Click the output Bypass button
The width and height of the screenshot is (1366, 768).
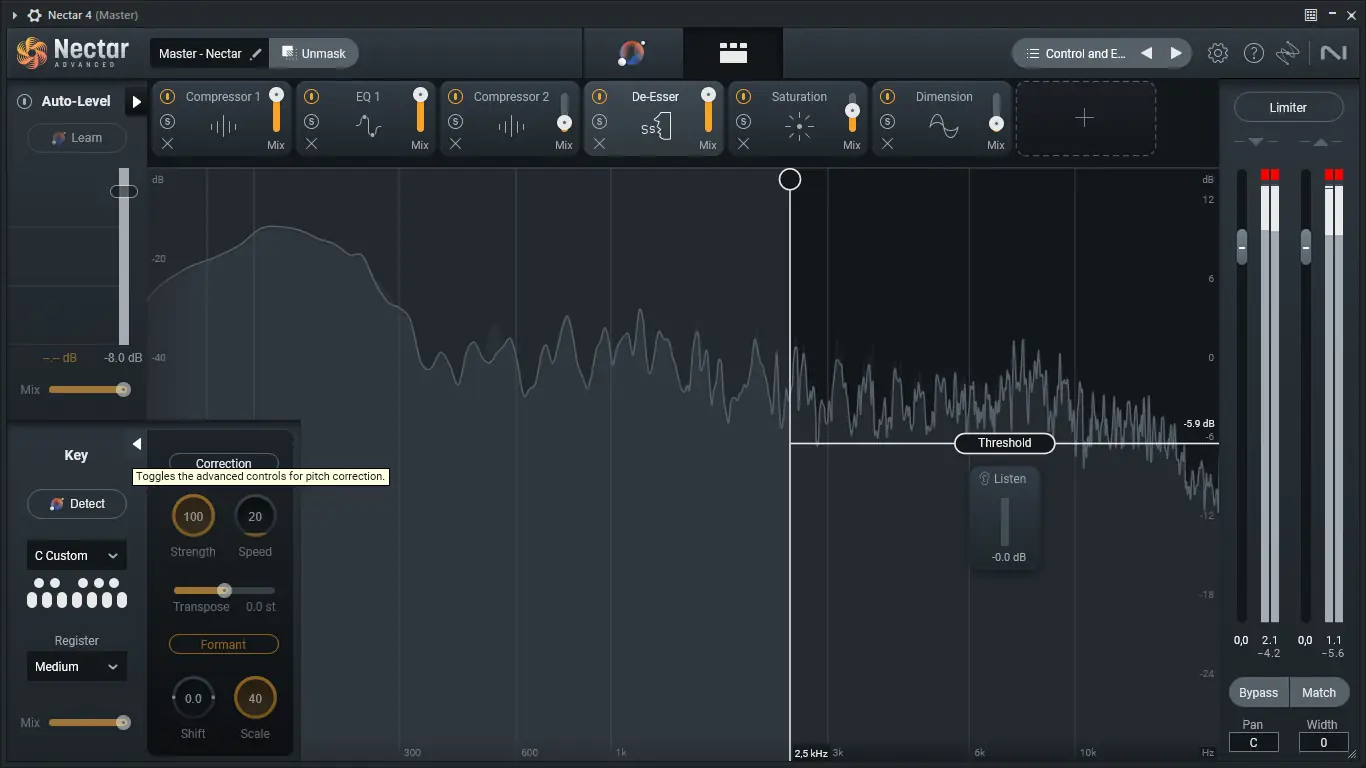tap(1258, 692)
